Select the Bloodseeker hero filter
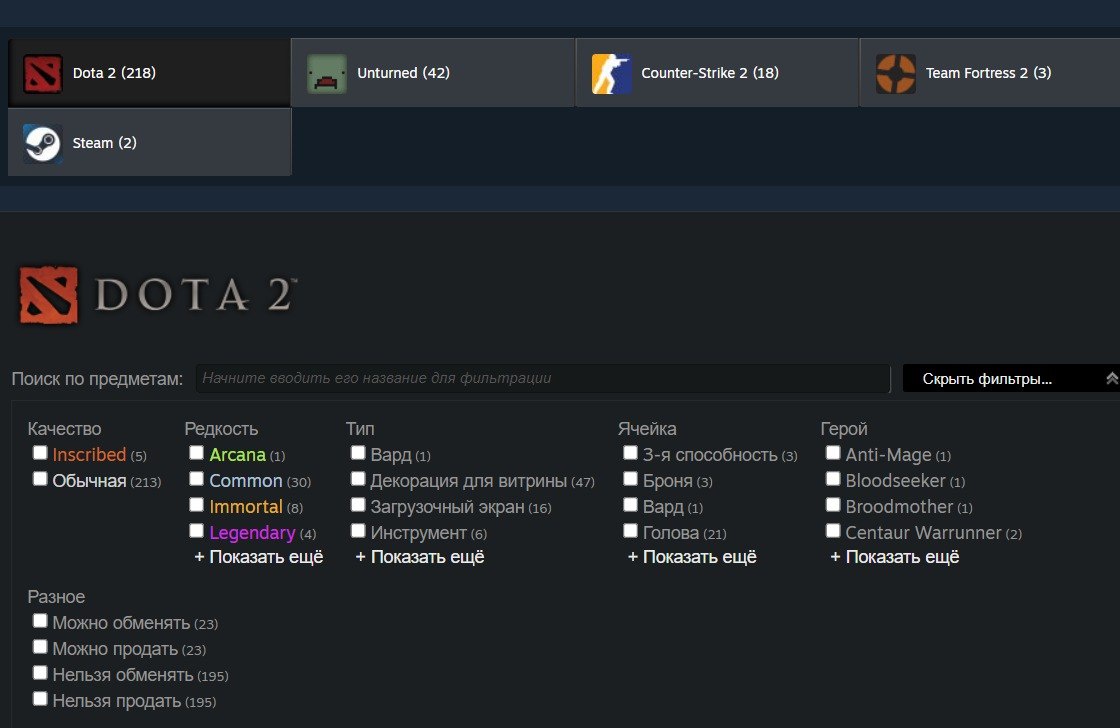The width and height of the screenshot is (1120, 728). click(833, 479)
